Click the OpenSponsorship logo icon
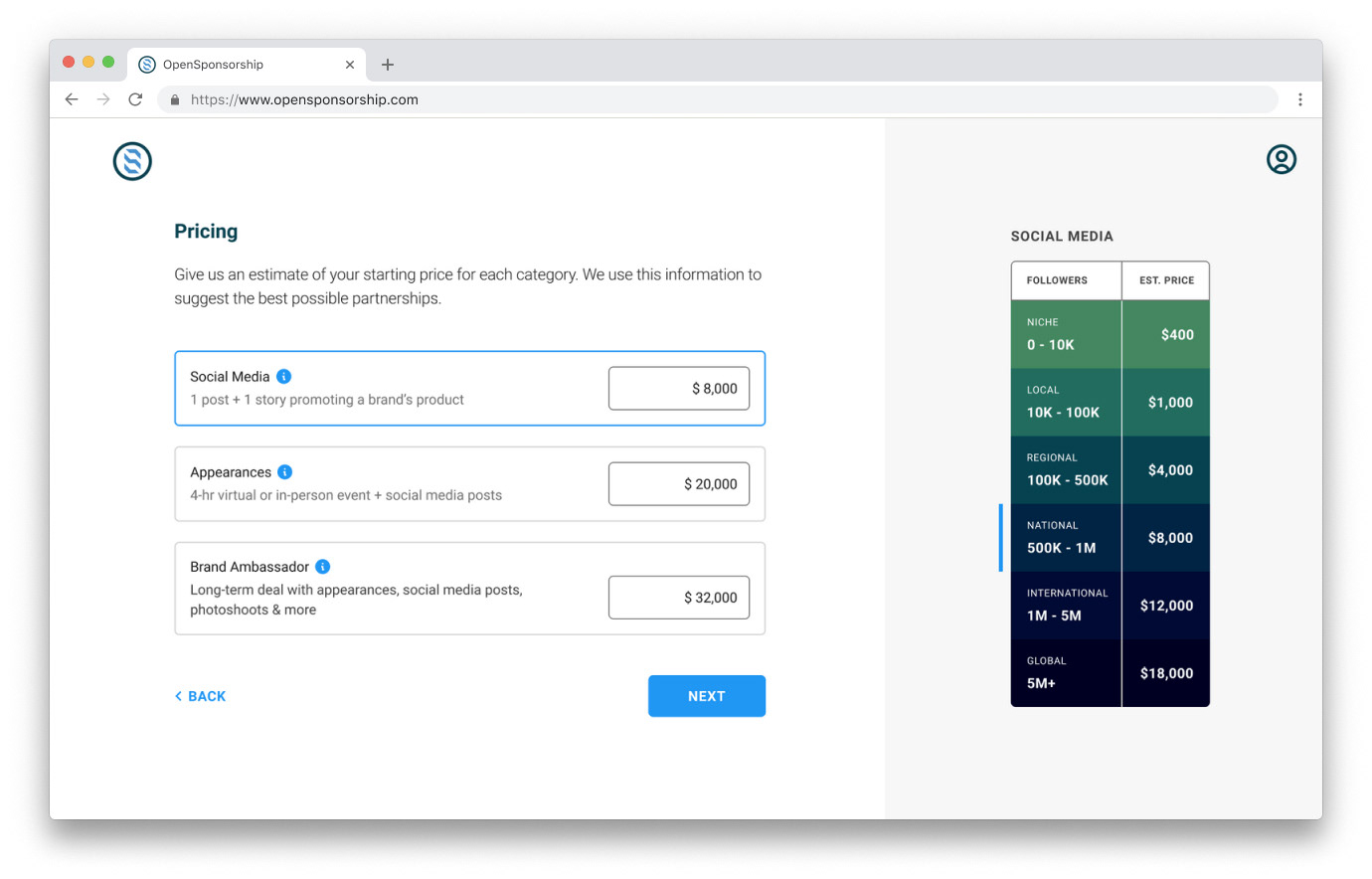 [x=132, y=161]
